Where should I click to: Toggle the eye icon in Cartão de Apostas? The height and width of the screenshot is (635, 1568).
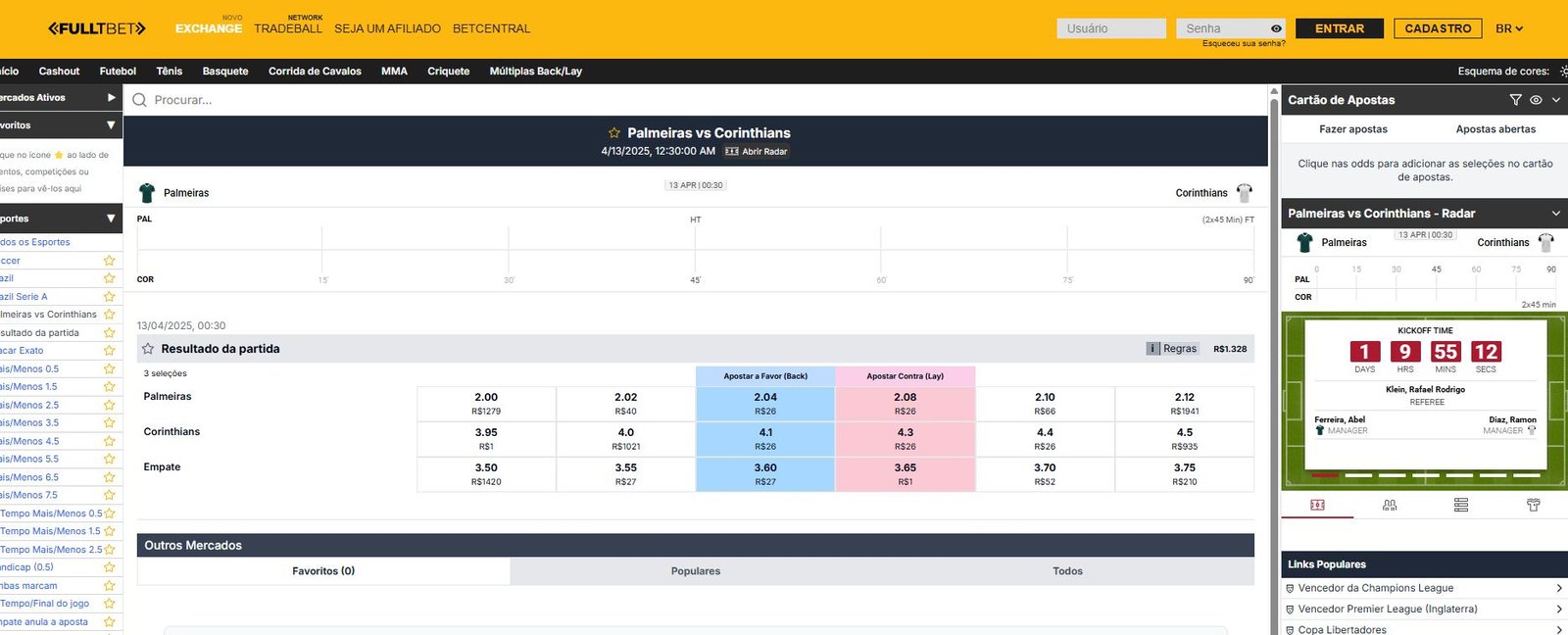pyautogui.click(x=1536, y=100)
